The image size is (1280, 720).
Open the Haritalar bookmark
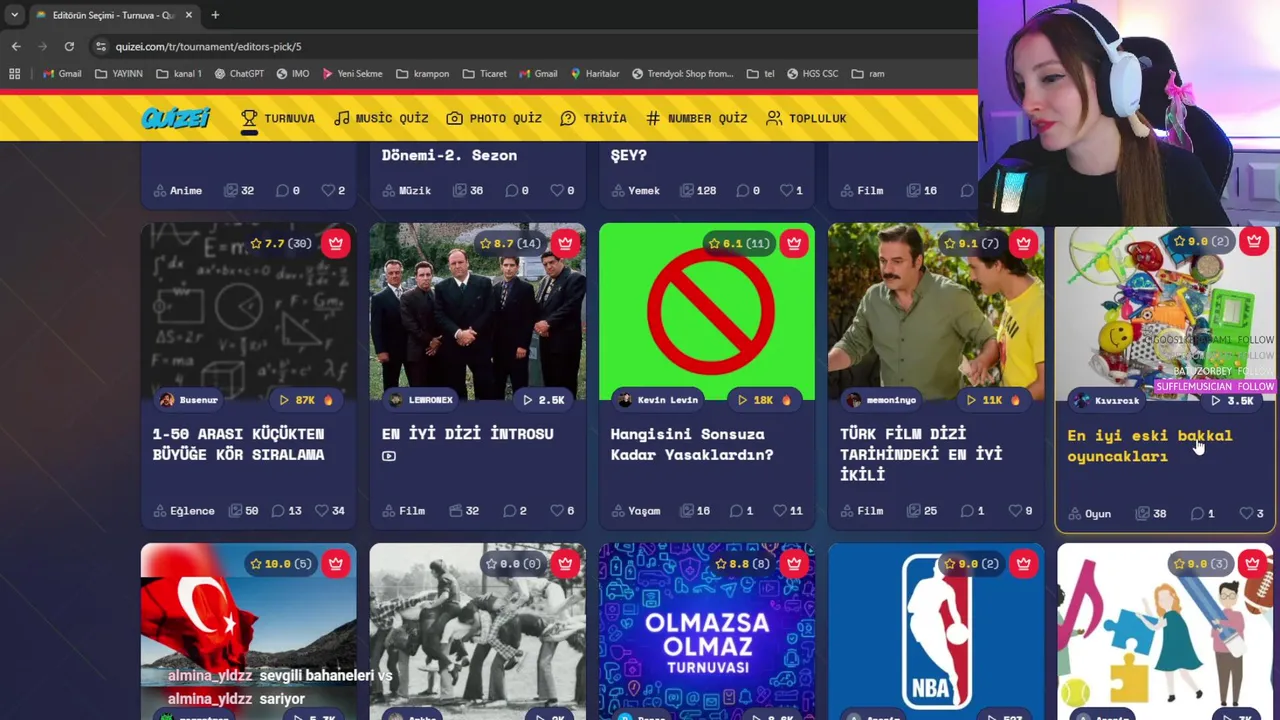coord(595,73)
